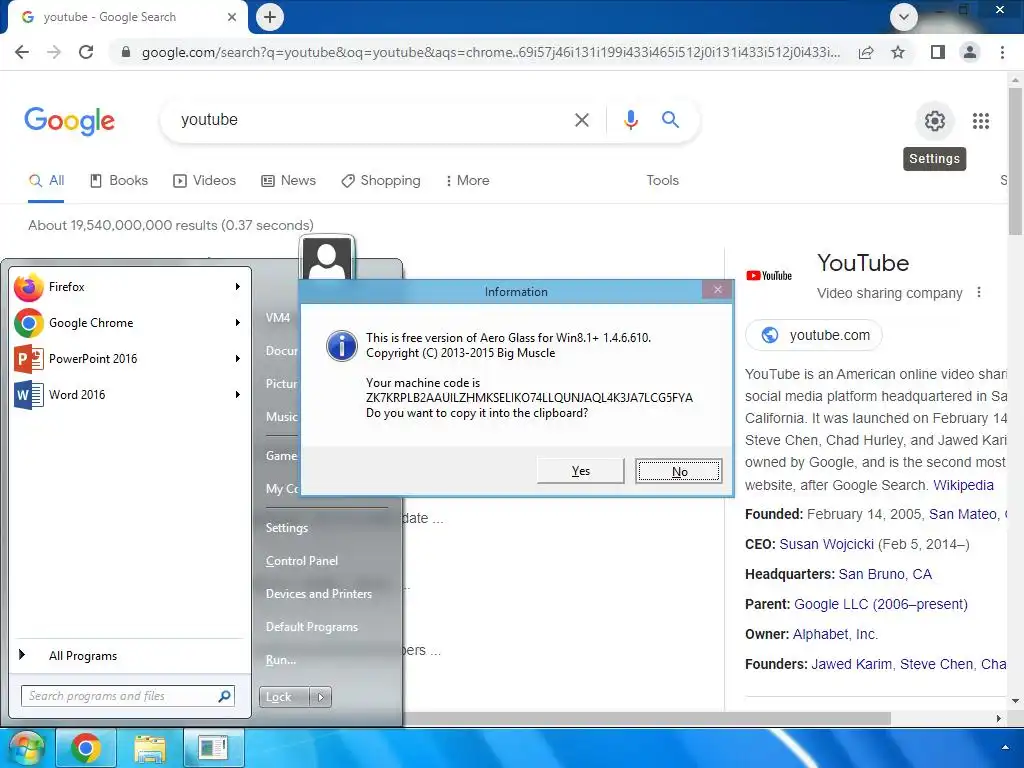Click the Firefox icon in Start menu
The height and width of the screenshot is (768, 1024).
click(x=29, y=287)
